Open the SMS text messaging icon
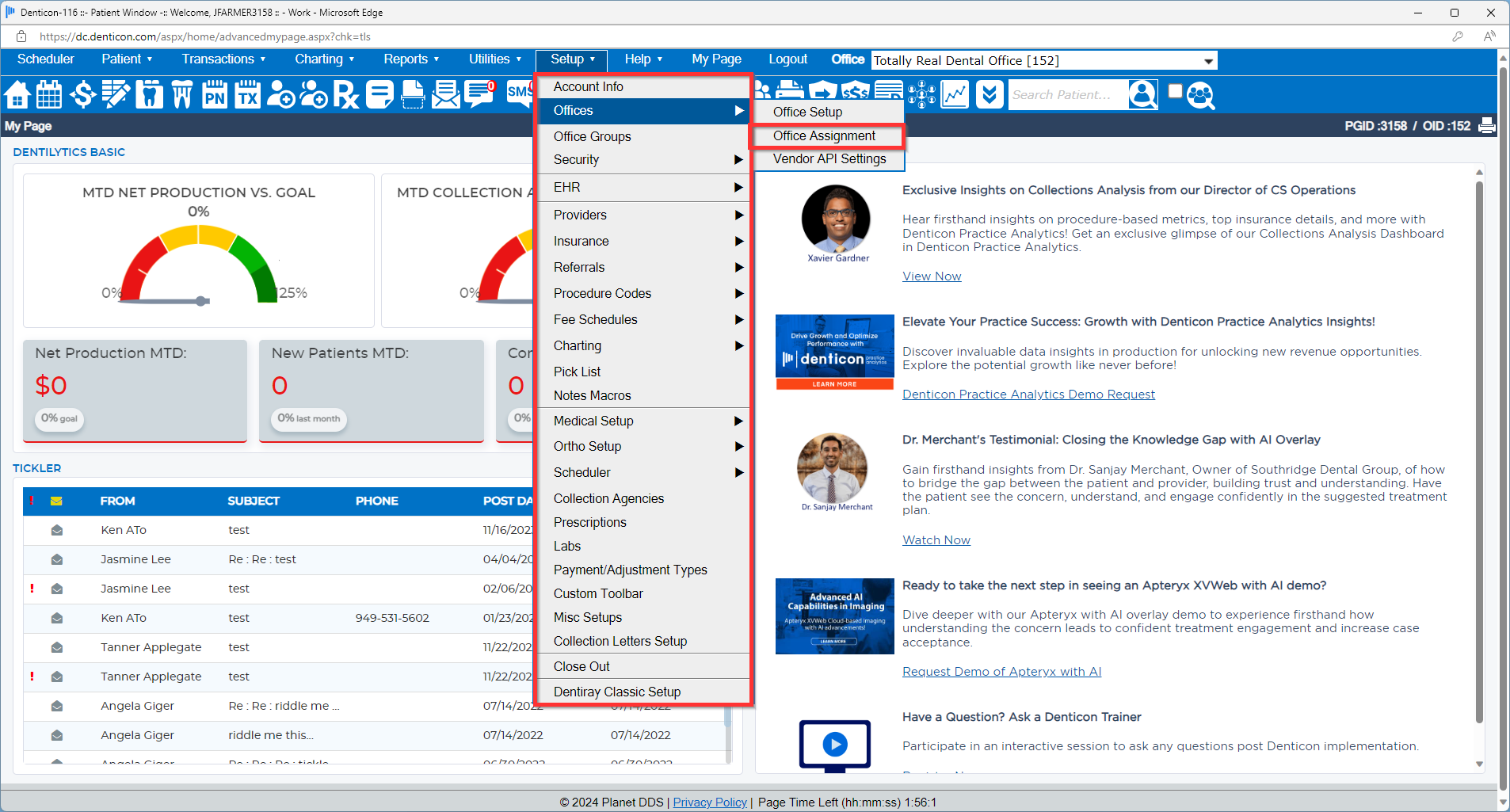 click(520, 93)
